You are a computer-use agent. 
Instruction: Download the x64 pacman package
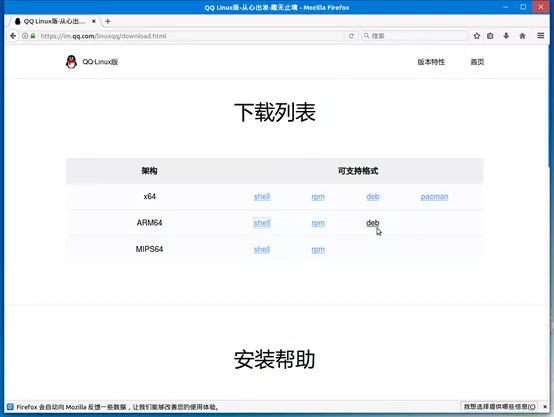pos(434,197)
